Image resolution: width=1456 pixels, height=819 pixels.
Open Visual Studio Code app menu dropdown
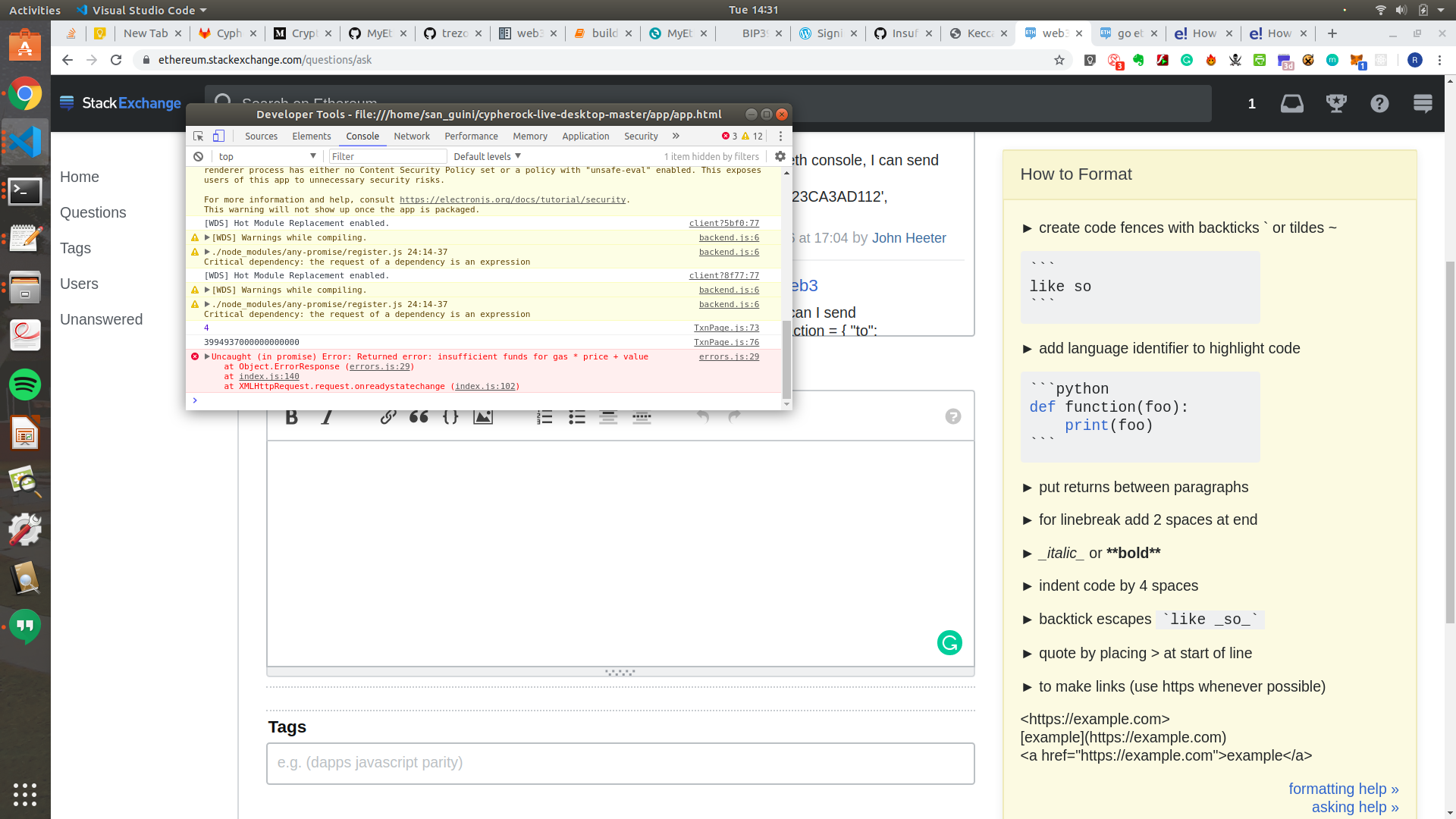click(x=142, y=11)
